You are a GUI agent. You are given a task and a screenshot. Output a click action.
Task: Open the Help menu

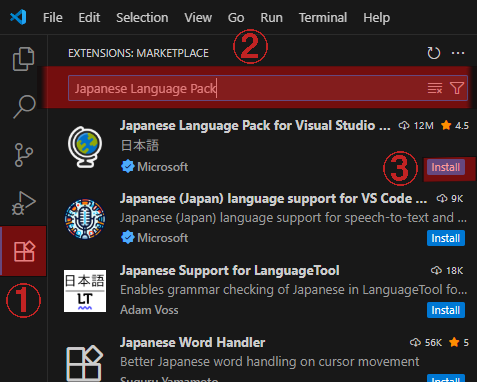(x=376, y=18)
